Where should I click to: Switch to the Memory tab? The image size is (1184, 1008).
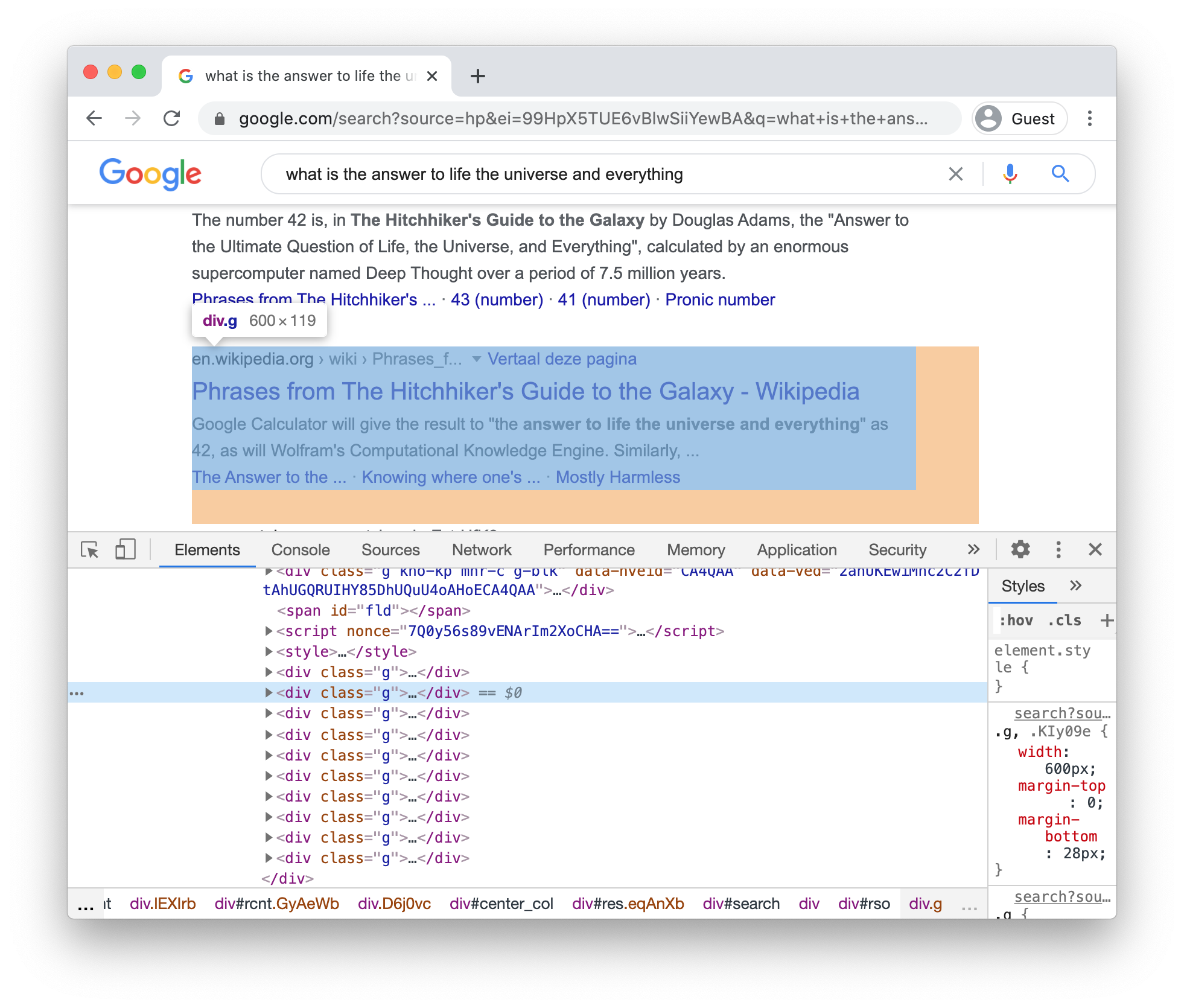(696, 550)
